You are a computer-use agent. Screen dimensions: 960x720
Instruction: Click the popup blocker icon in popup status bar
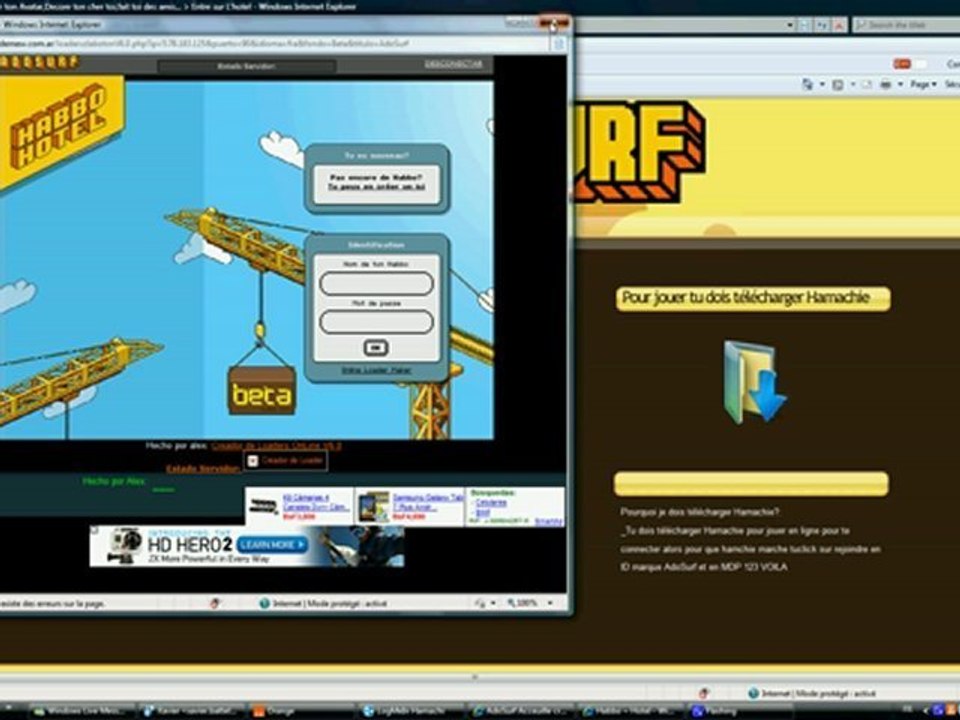(214, 603)
